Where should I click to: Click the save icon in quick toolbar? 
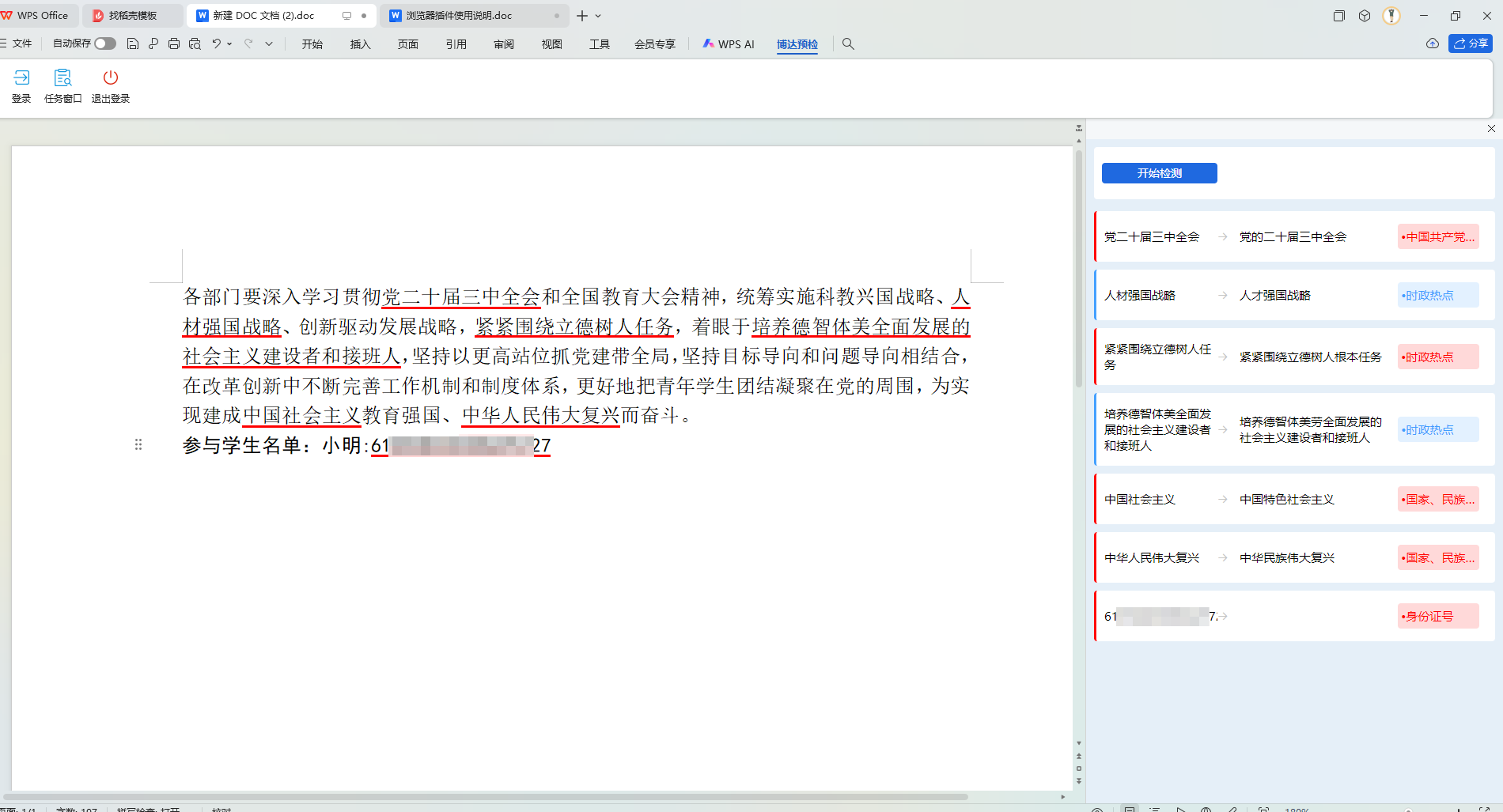133,44
